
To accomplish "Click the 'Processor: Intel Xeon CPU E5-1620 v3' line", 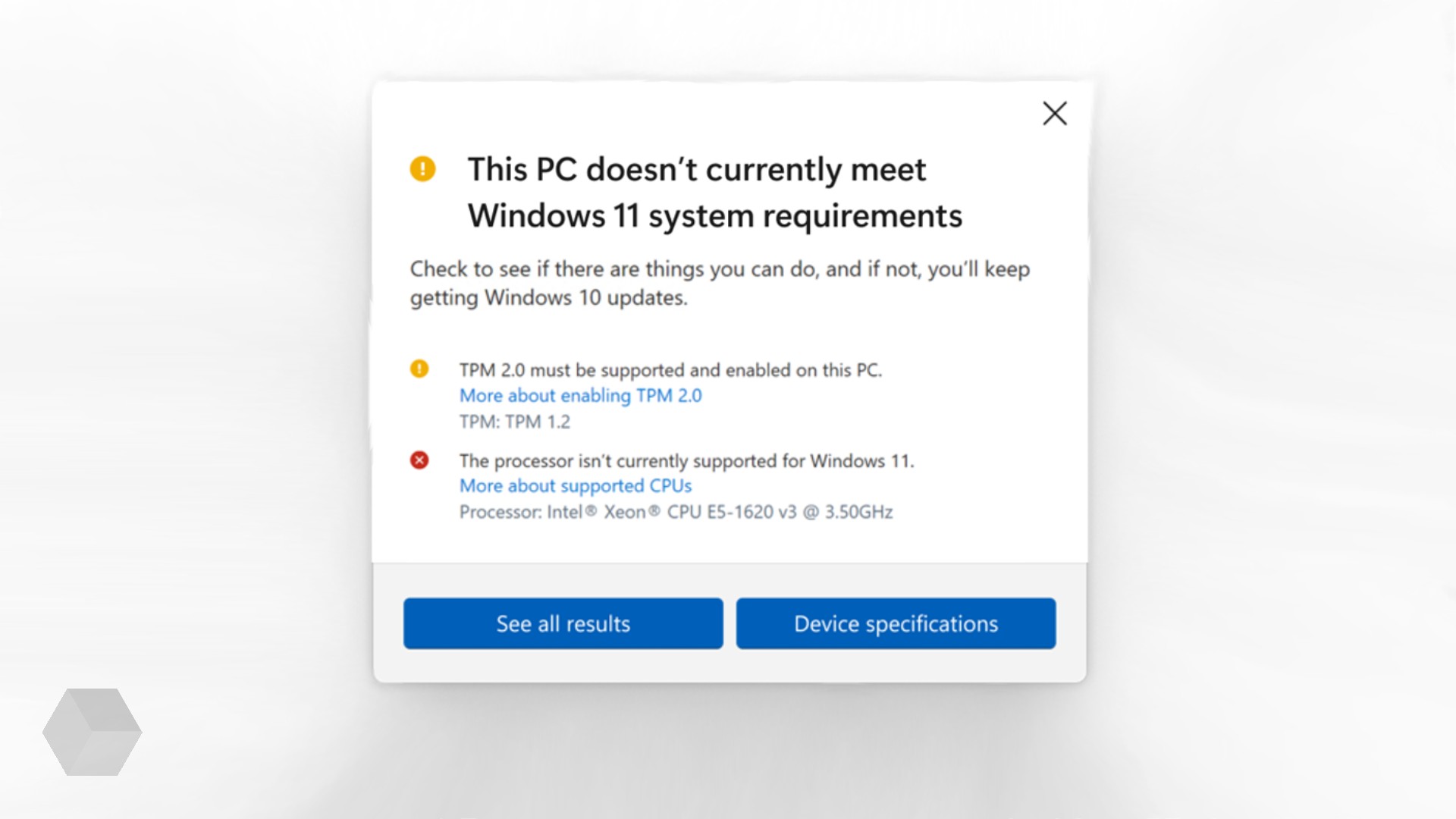I will click(x=676, y=512).
